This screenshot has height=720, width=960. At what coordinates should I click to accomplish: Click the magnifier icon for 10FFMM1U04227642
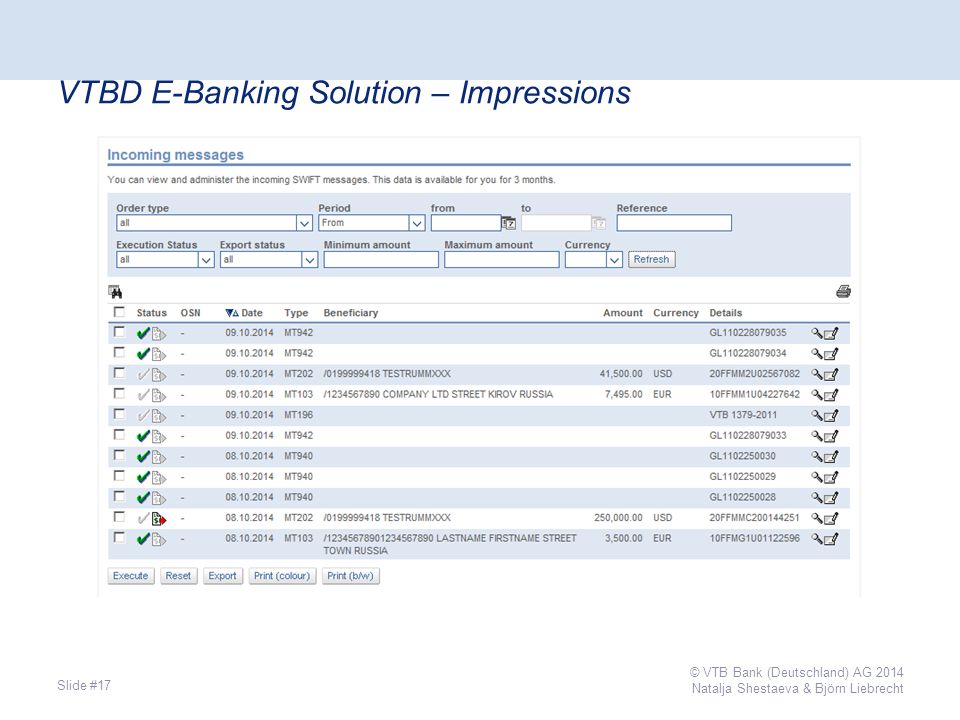point(817,395)
